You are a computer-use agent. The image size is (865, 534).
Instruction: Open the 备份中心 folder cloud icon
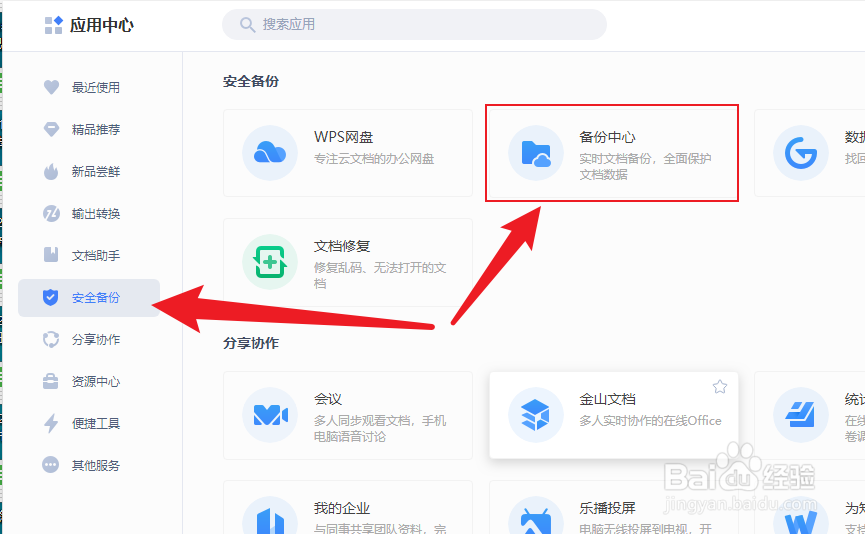click(536, 153)
